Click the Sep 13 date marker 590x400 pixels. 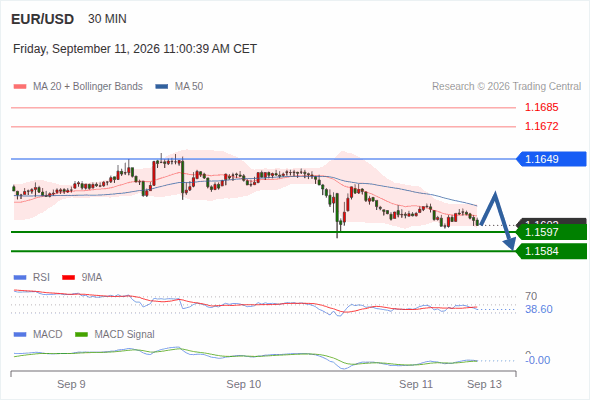point(484,384)
